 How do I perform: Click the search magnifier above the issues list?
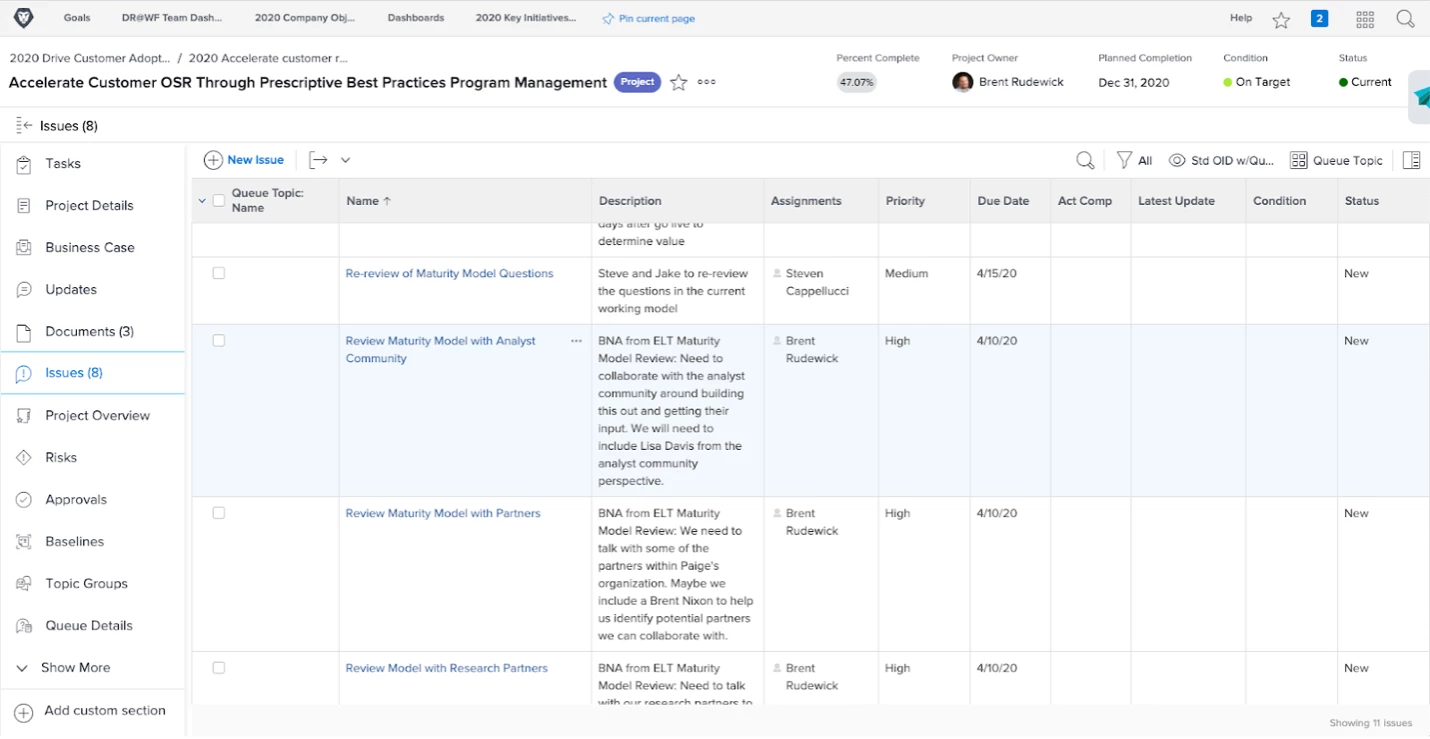1085,160
